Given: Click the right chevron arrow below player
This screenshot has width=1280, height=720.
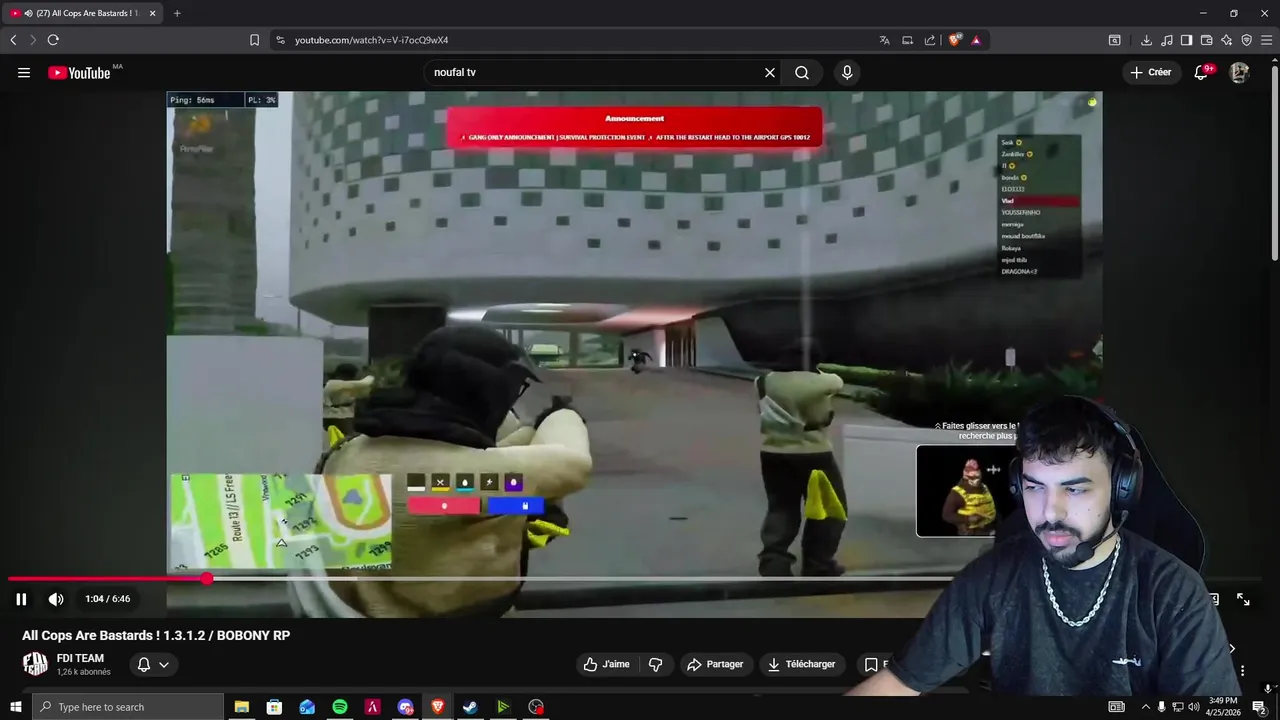Looking at the screenshot, I should click(x=1232, y=648).
